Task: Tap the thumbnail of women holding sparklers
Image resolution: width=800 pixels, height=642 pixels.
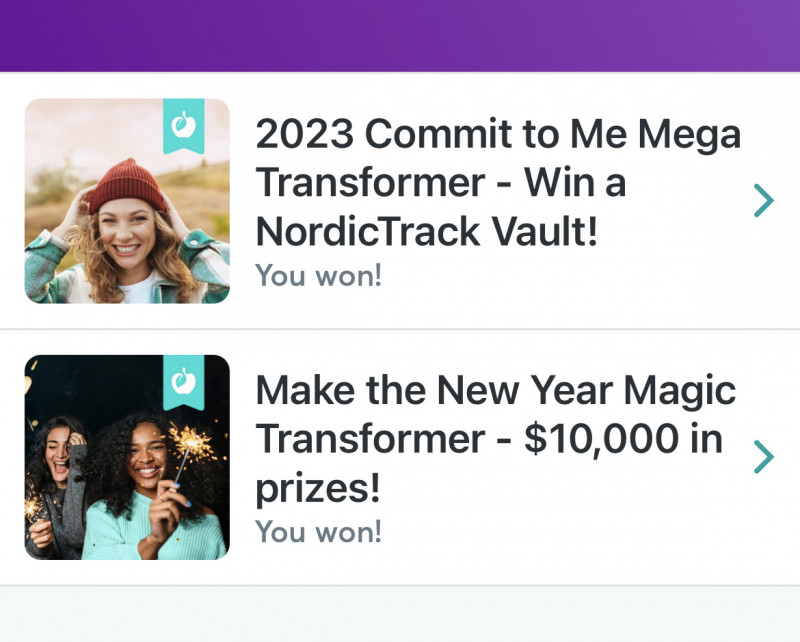Action: [x=127, y=457]
